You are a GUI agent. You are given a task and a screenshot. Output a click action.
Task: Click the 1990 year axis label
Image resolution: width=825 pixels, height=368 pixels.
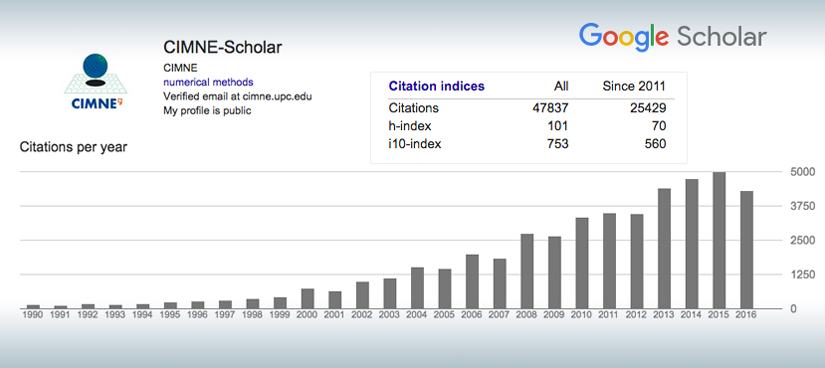tap(33, 314)
